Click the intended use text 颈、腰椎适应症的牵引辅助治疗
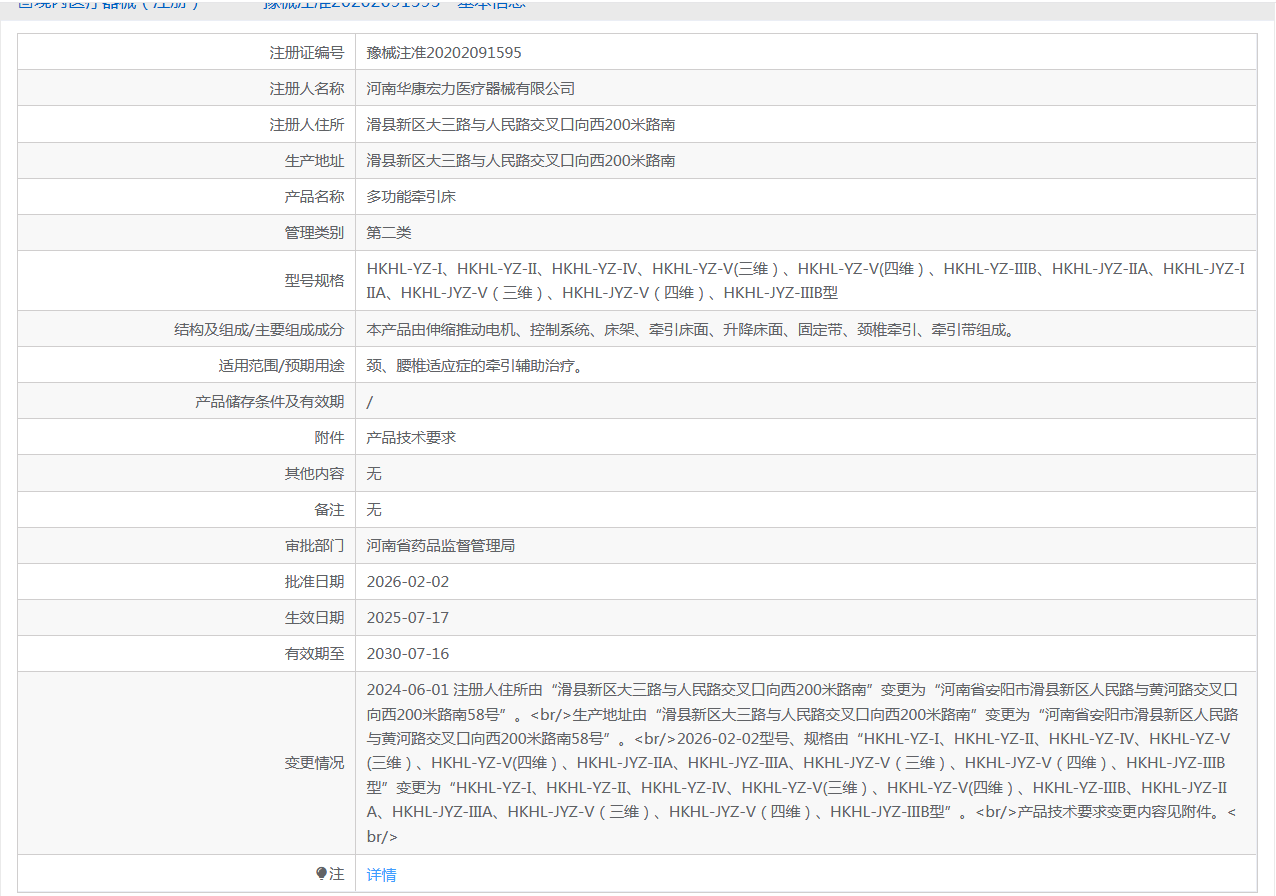Screen dimensions: 1276x896 pos(475,365)
